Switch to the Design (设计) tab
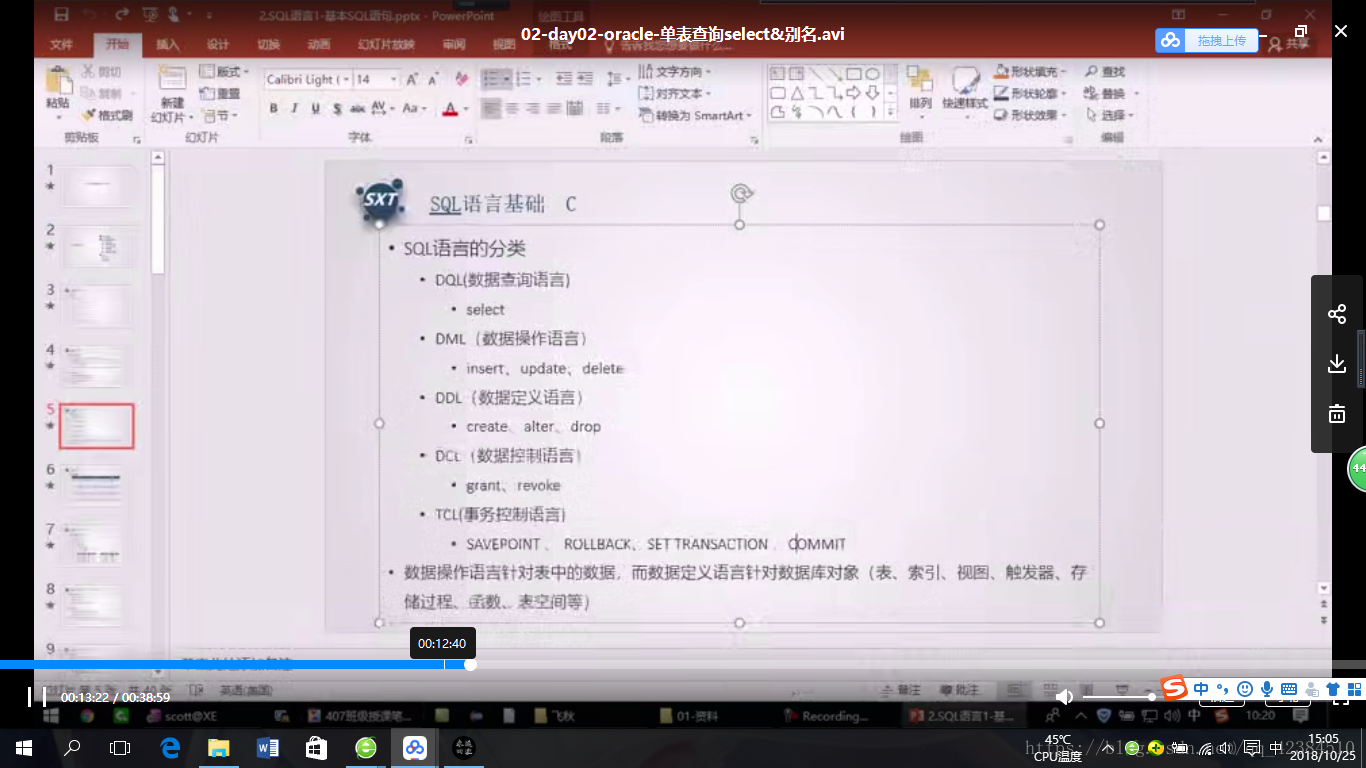This screenshot has width=1366, height=768. tap(218, 45)
